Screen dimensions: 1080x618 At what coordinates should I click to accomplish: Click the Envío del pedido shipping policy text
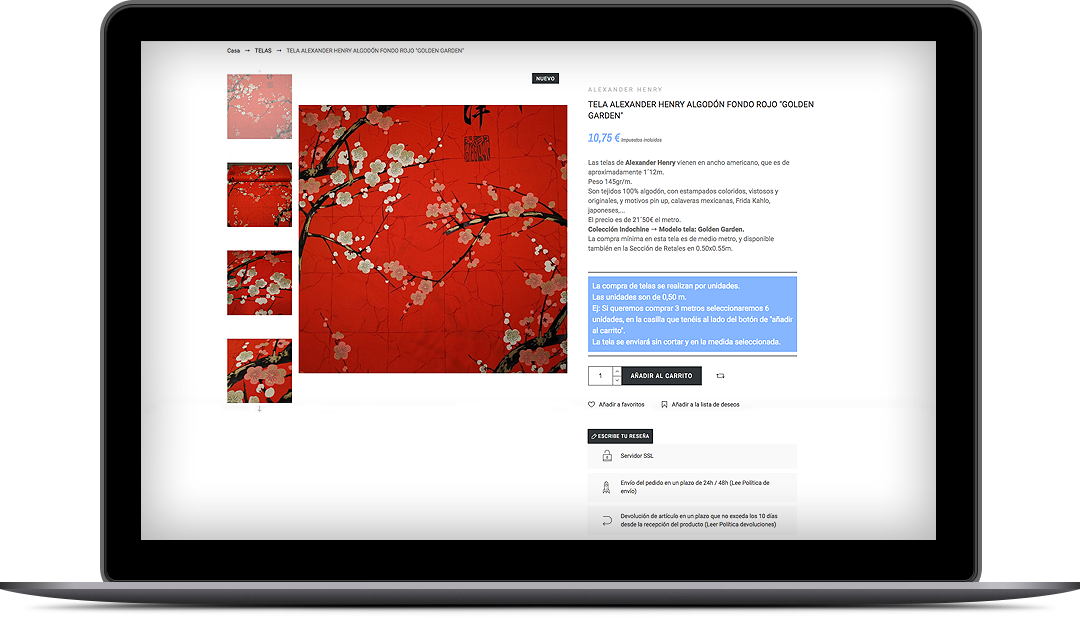[694, 487]
